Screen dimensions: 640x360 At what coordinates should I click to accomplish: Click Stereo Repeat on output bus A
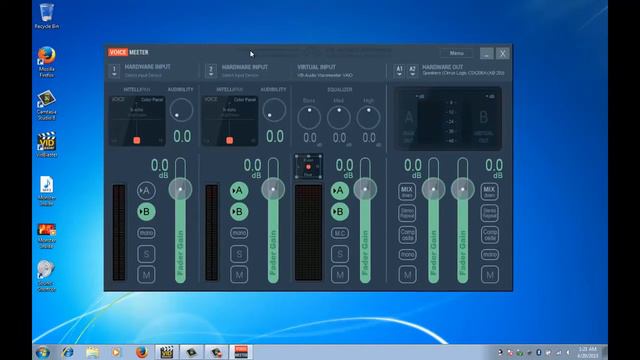pyautogui.click(x=407, y=213)
